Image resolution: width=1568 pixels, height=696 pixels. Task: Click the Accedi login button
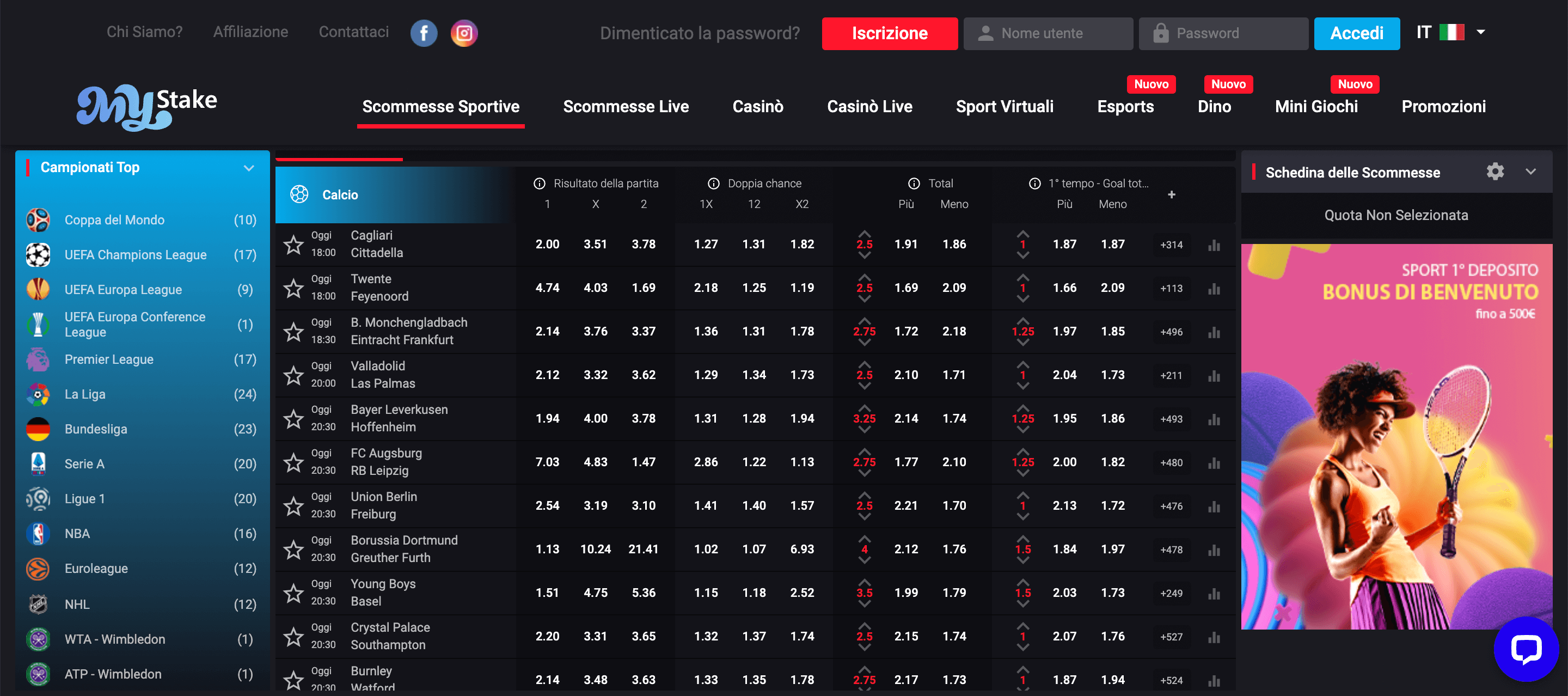pos(1357,33)
